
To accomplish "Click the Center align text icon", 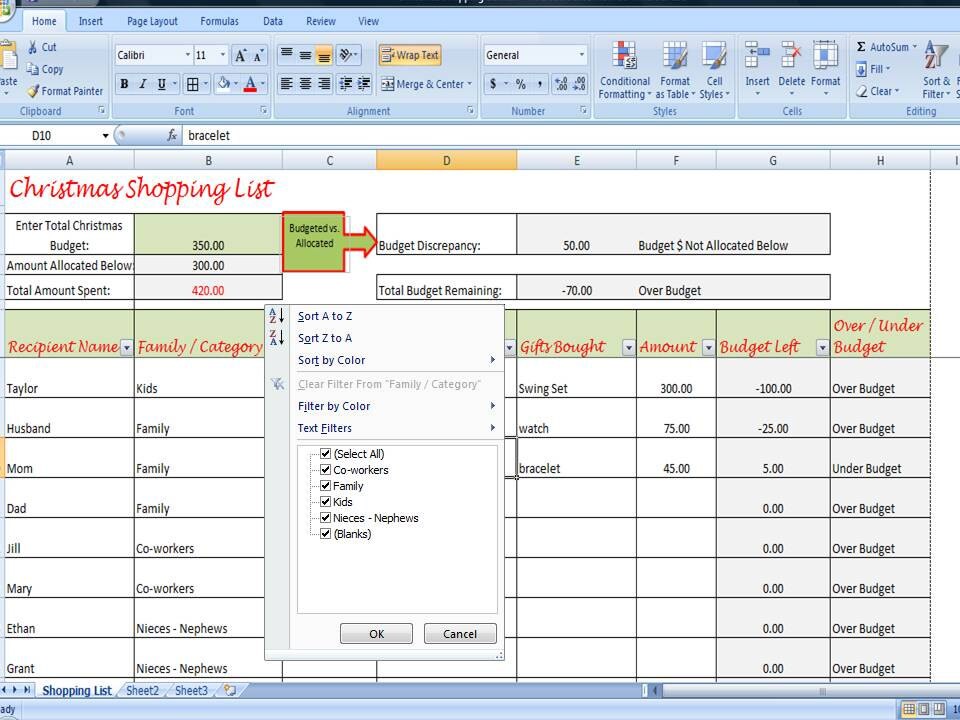I will click(x=305, y=83).
